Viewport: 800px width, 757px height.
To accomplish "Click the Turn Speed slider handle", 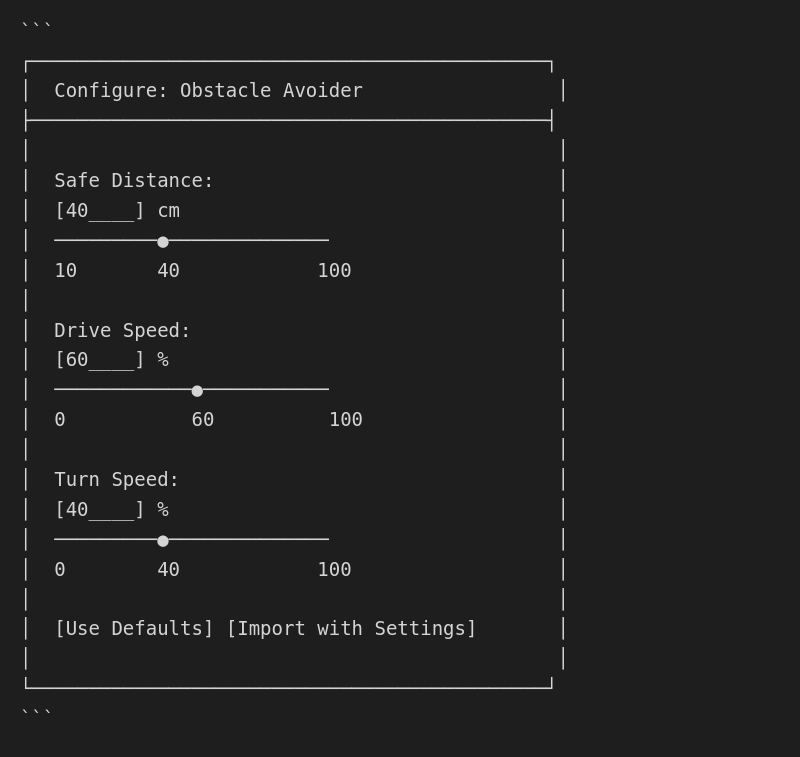I will (x=163, y=540).
